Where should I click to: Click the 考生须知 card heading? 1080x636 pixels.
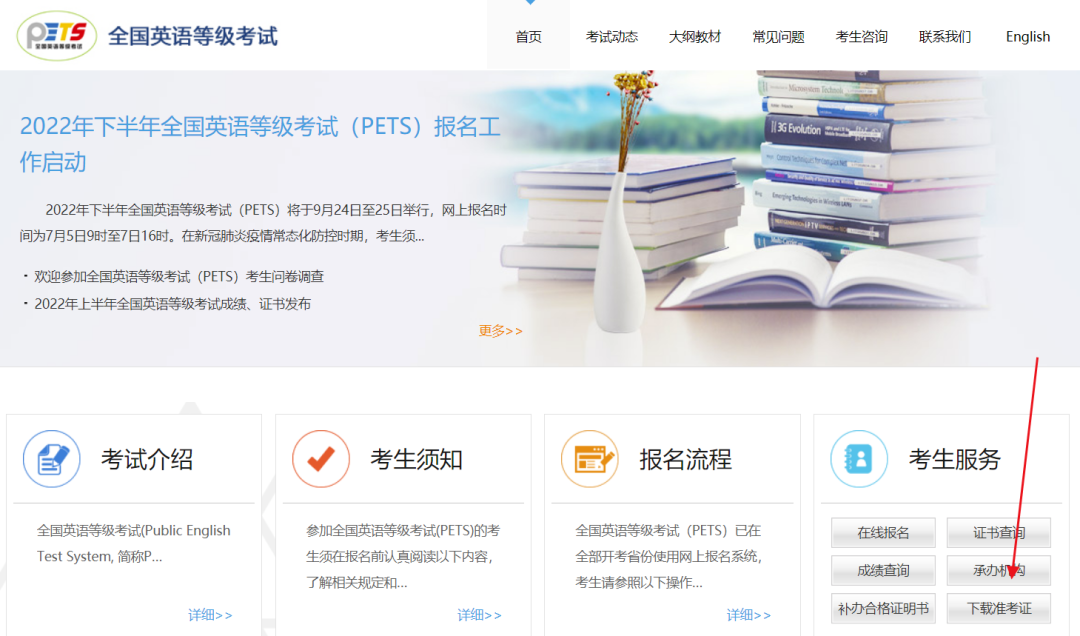coord(416,459)
